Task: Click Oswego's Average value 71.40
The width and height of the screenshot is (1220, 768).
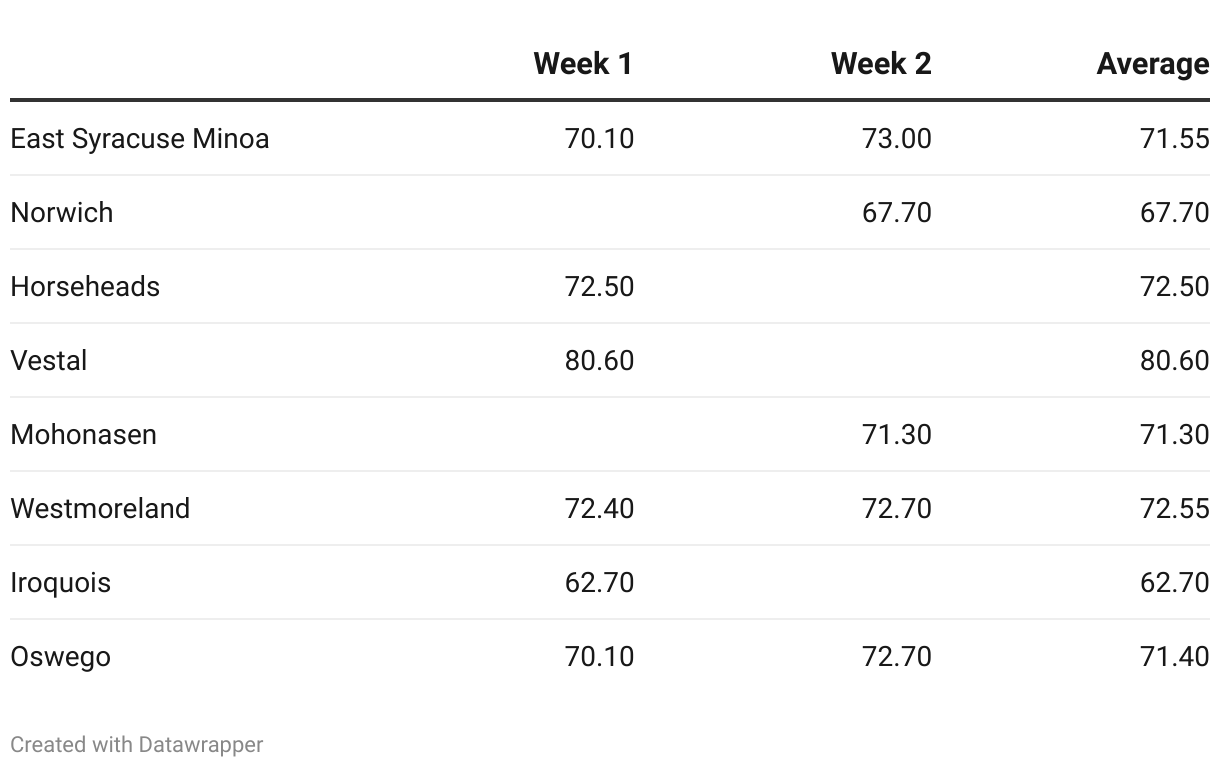Action: [1174, 656]
